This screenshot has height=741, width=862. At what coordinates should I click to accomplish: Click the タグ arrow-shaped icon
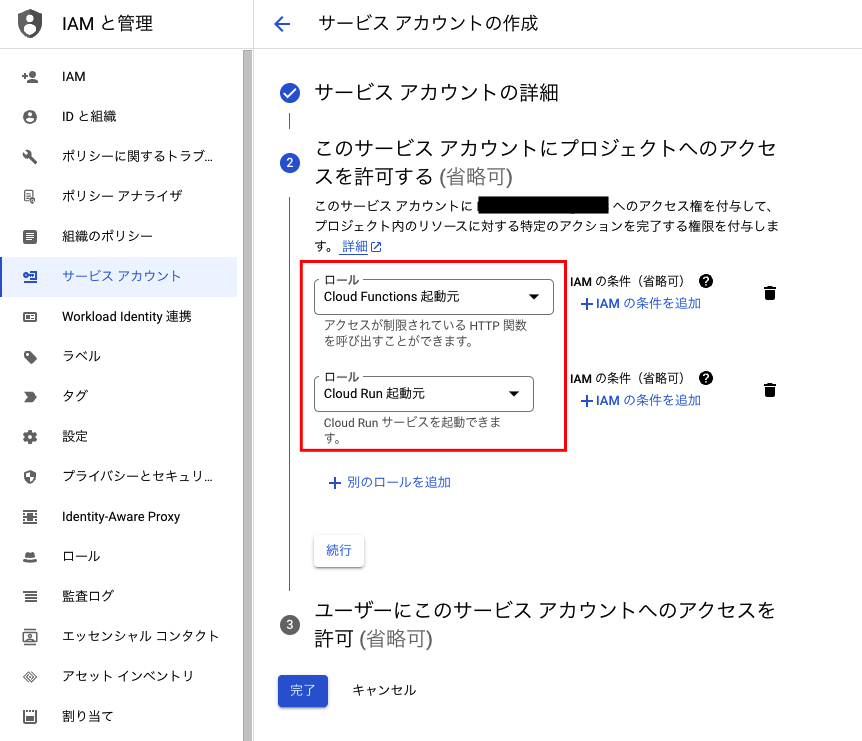coord(30,397)
